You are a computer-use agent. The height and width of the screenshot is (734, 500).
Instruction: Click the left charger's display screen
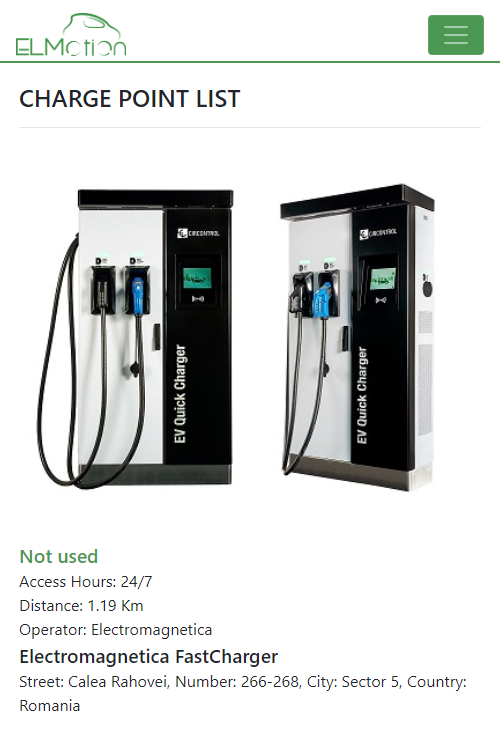click(197, 279)
